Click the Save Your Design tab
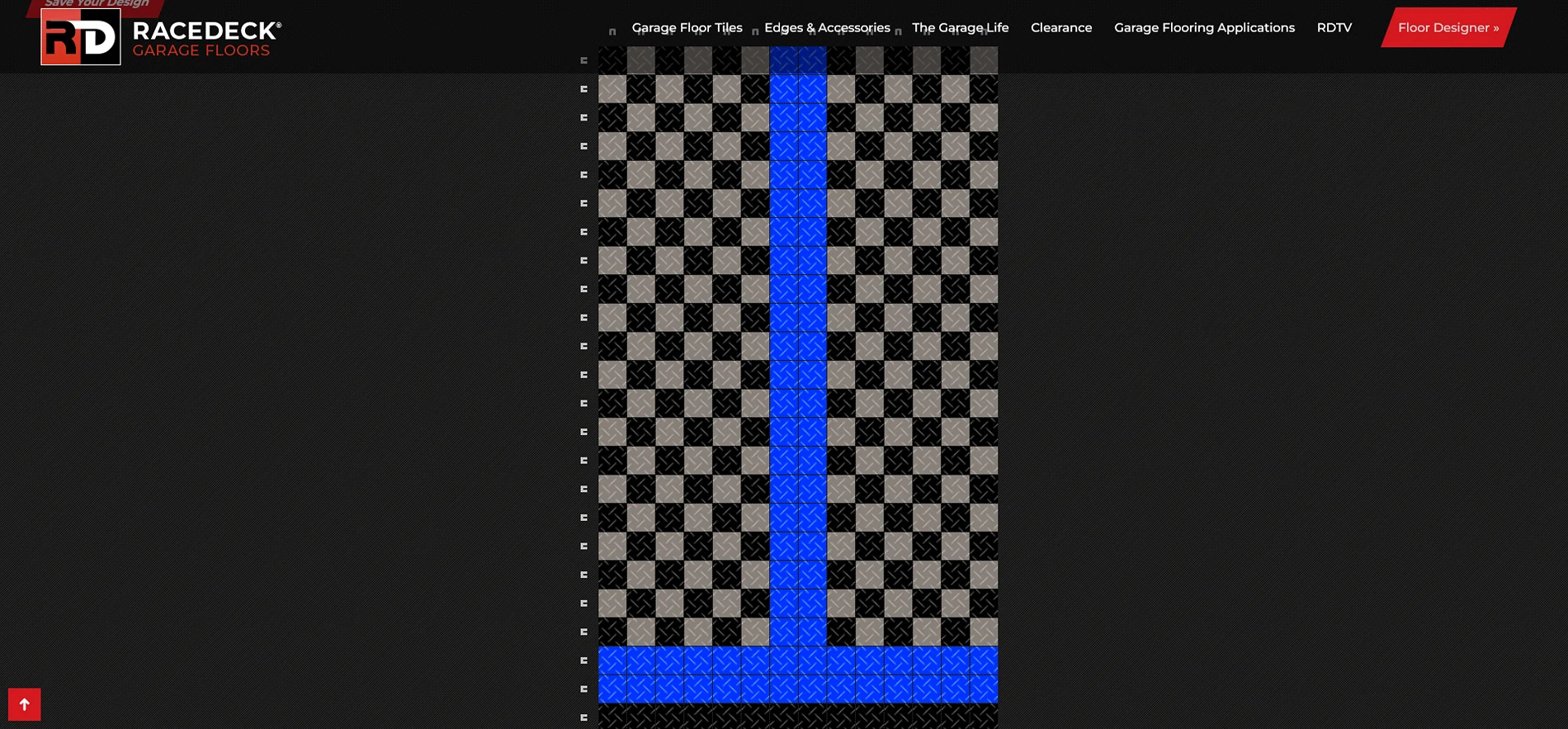The image size is (1568, 729). click(97, 5)
